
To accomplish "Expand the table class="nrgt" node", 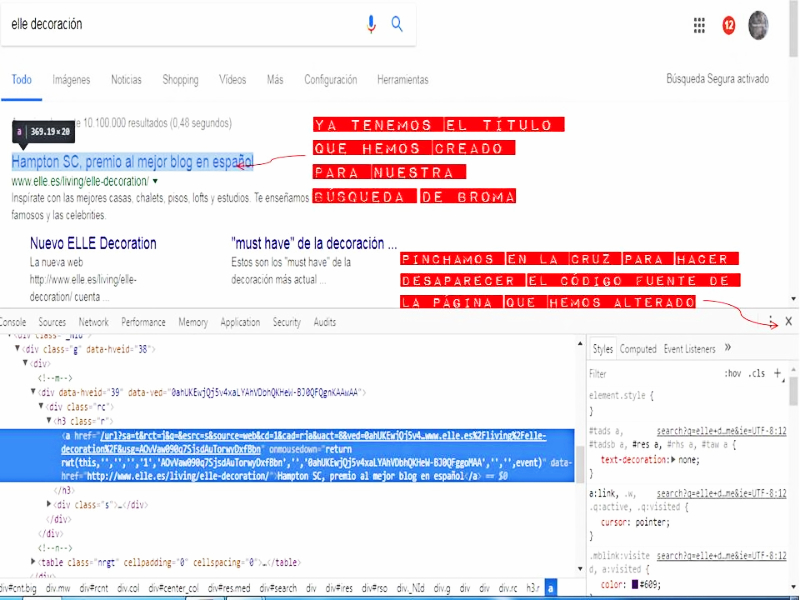I will (33, 562).
